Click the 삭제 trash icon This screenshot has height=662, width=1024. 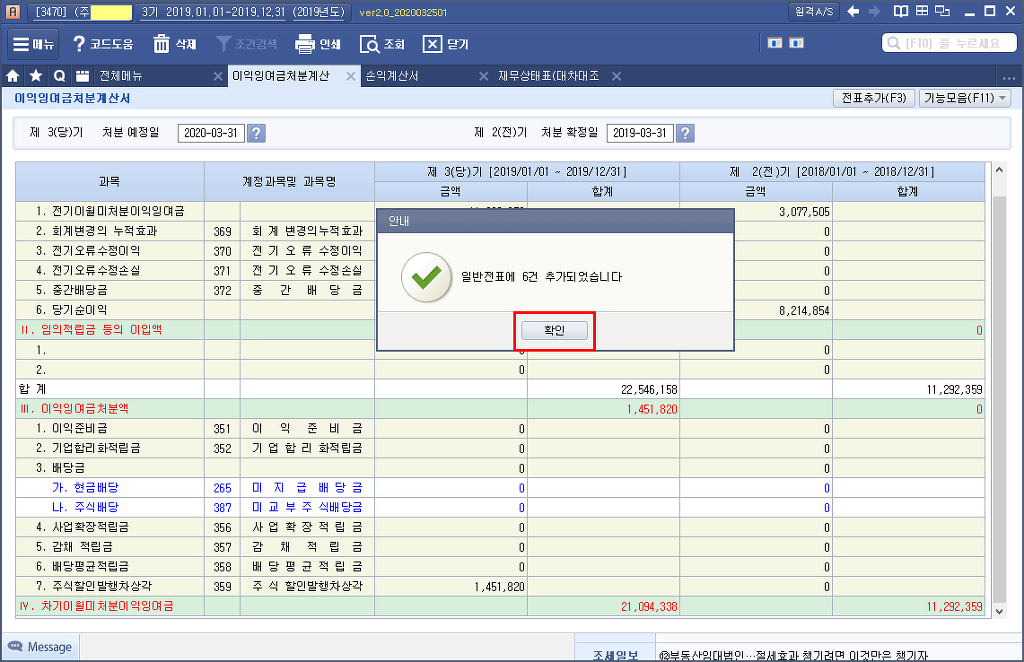click(x=174, y=44)
